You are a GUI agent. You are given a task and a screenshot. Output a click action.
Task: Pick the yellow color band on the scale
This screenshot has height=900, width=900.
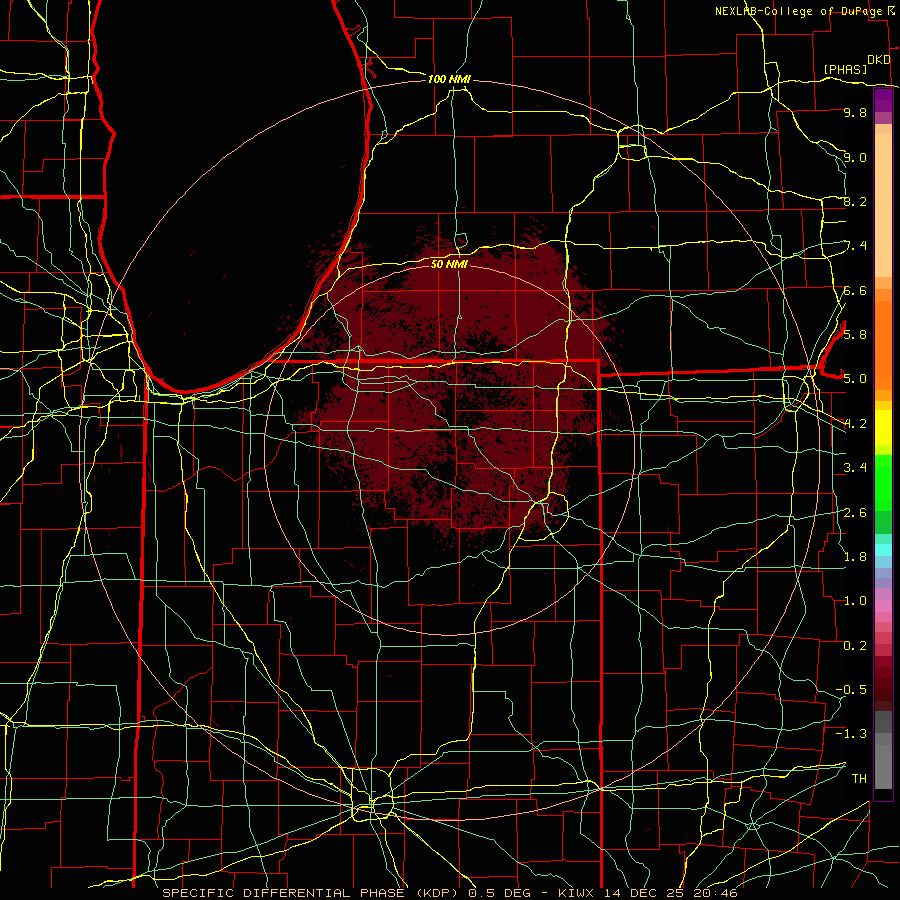point(883,428)
